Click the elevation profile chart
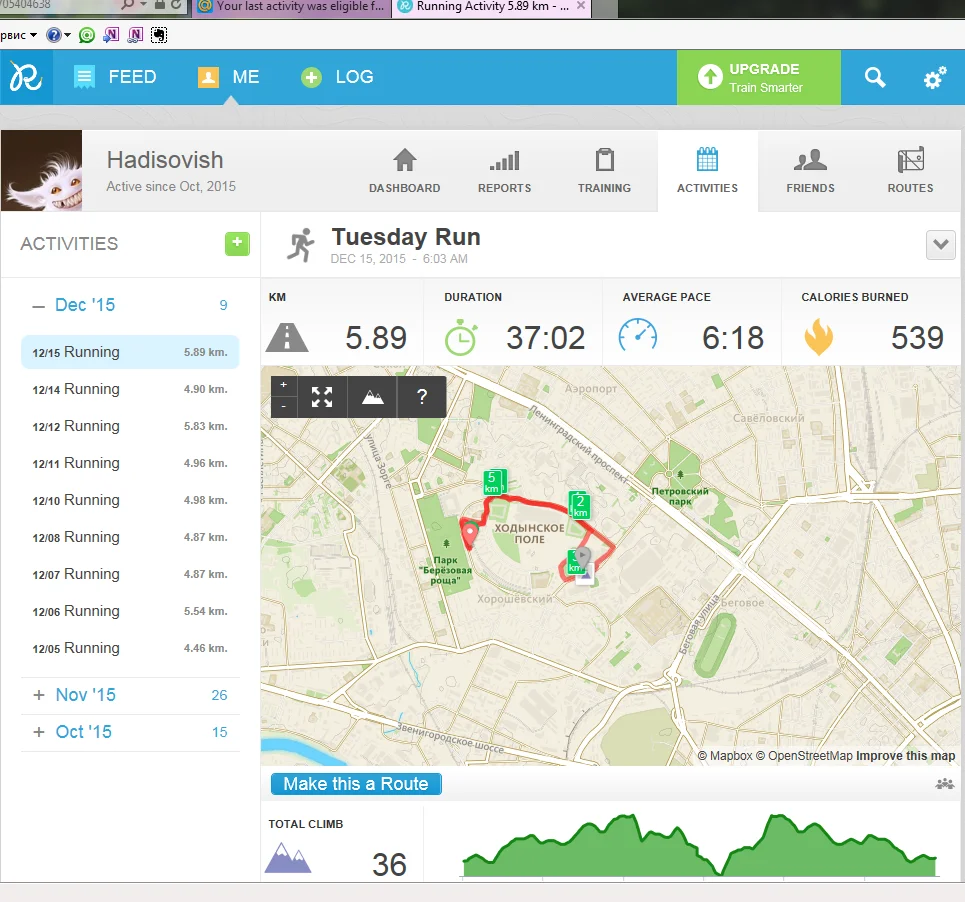 pyautogui.click(x=699, y=845)
